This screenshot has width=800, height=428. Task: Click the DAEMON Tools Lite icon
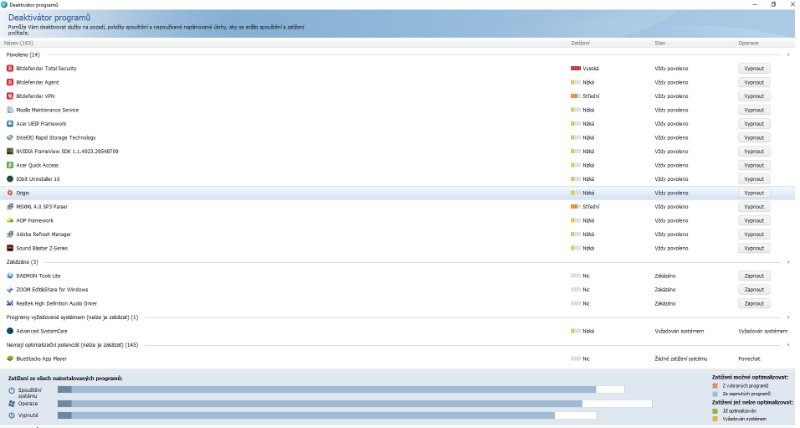point(10,275)
